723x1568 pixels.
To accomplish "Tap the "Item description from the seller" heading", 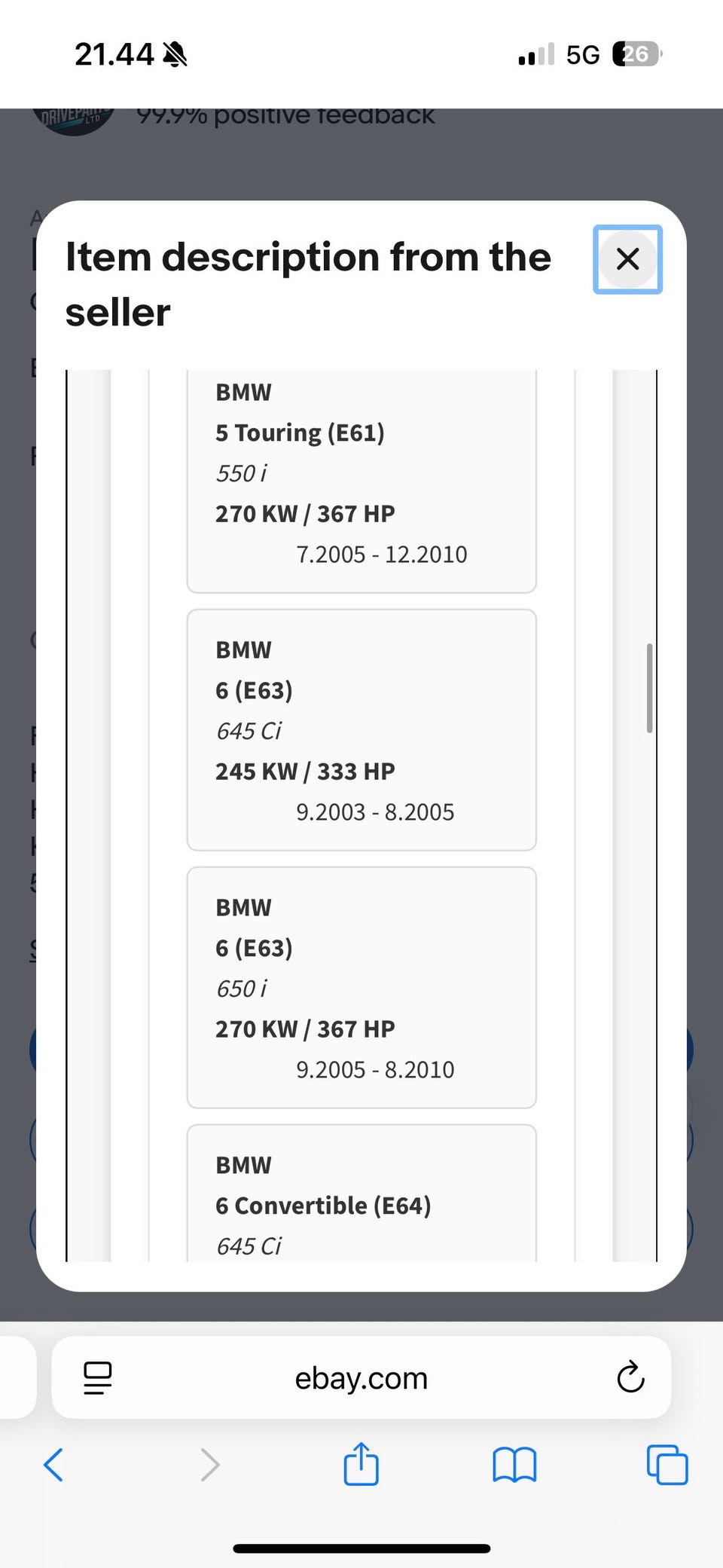I will click(x=308, y=284).
